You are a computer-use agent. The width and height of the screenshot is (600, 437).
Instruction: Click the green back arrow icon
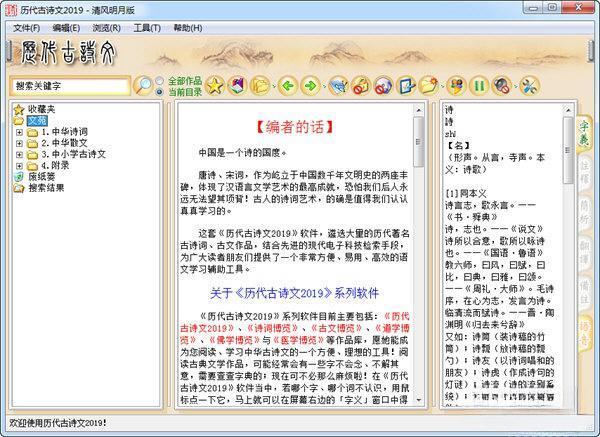(286, 86)
